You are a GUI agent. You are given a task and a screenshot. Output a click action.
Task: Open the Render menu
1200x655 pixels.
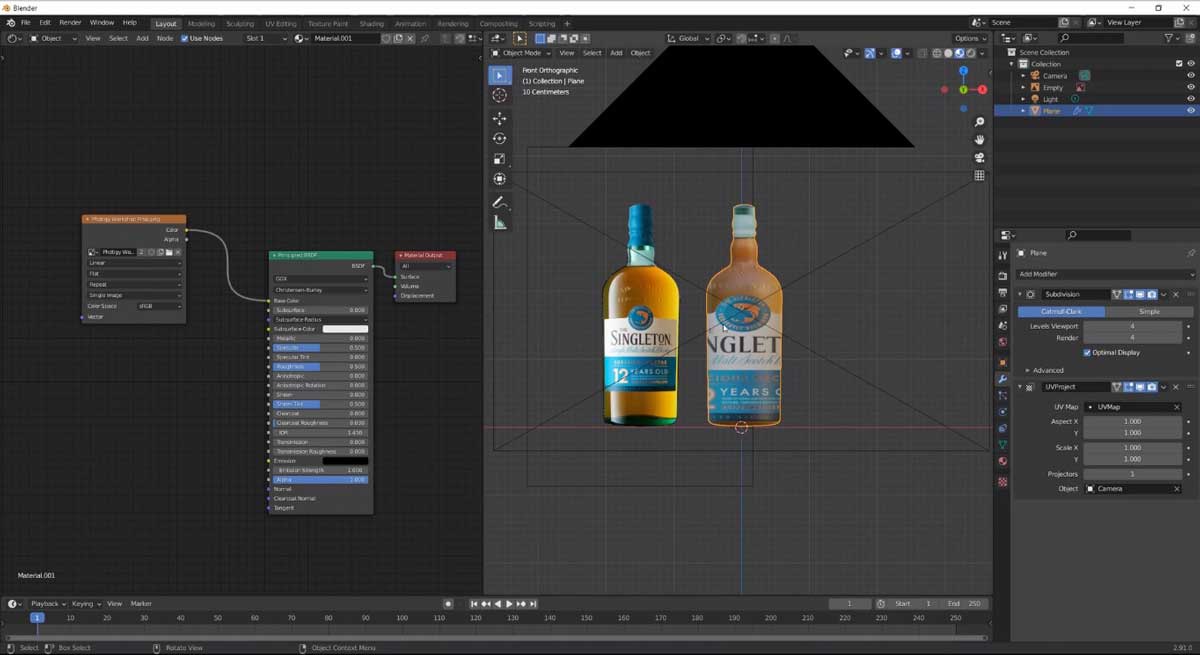[70, 22]
